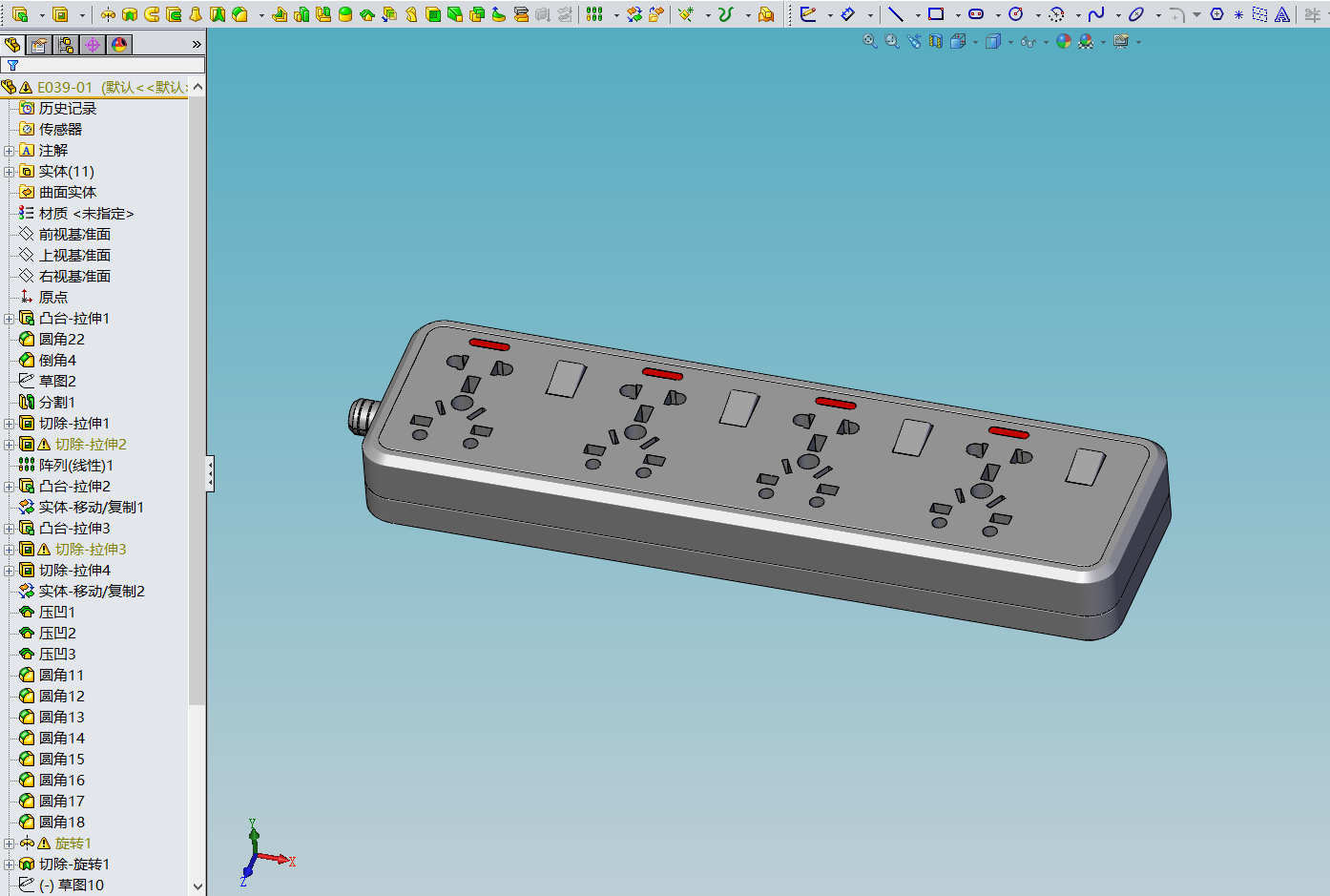Open Edit Appearance color ball
1330x896 pixels.
(x=1064, y=41)
